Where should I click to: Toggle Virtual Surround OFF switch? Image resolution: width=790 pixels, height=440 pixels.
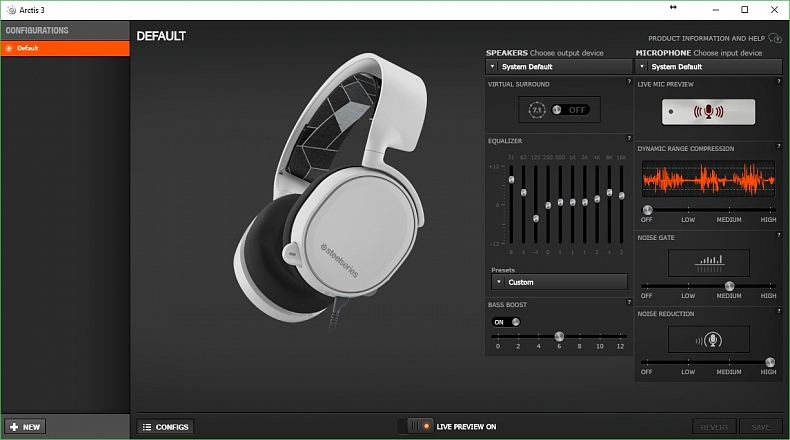click(x=569, y=110)
